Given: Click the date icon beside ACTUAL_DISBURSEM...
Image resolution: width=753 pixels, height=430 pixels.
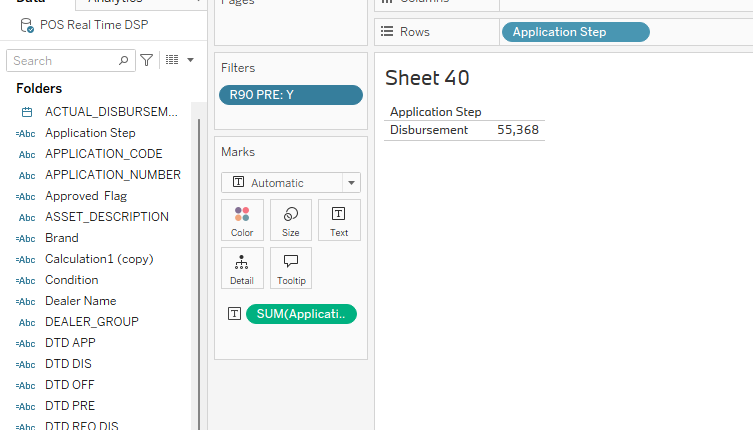Looking at the screenshot, I should (x=27, y=112).
